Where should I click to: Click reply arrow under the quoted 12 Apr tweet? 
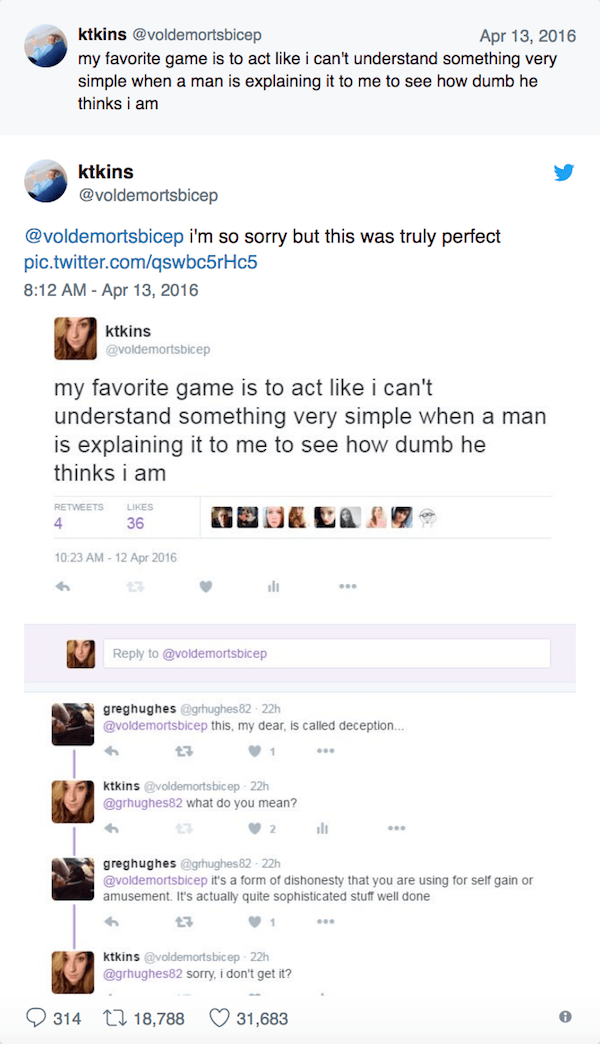[x=63, y=587]
